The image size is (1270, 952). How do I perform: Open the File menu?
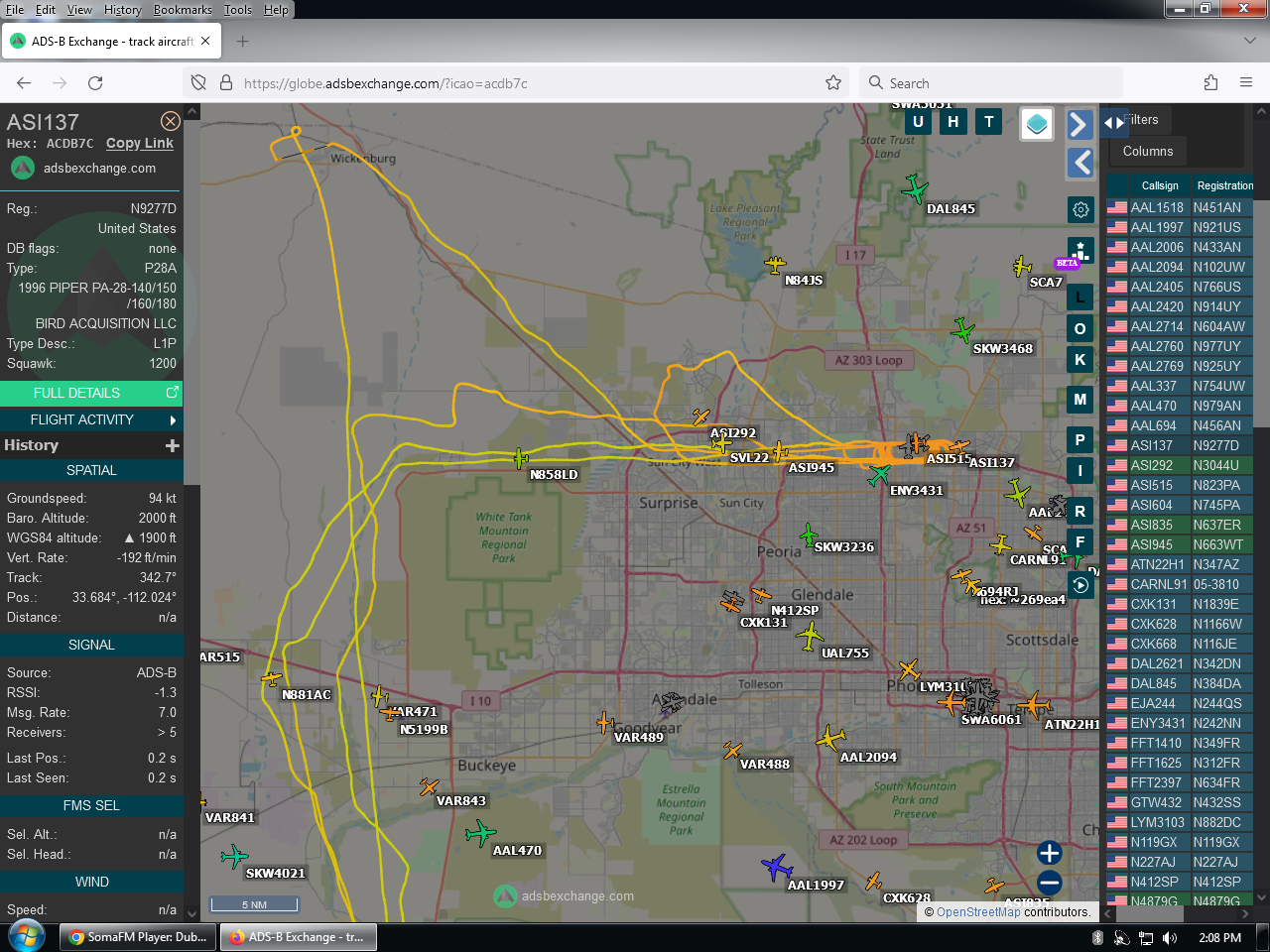point(15,10)
